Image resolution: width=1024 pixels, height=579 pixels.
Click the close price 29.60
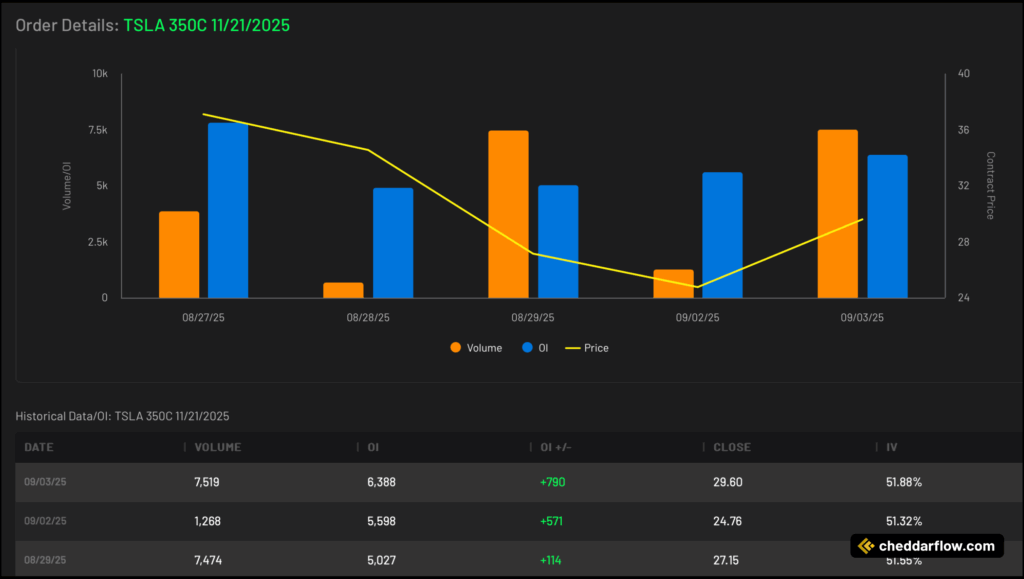[x=728, y=482]
